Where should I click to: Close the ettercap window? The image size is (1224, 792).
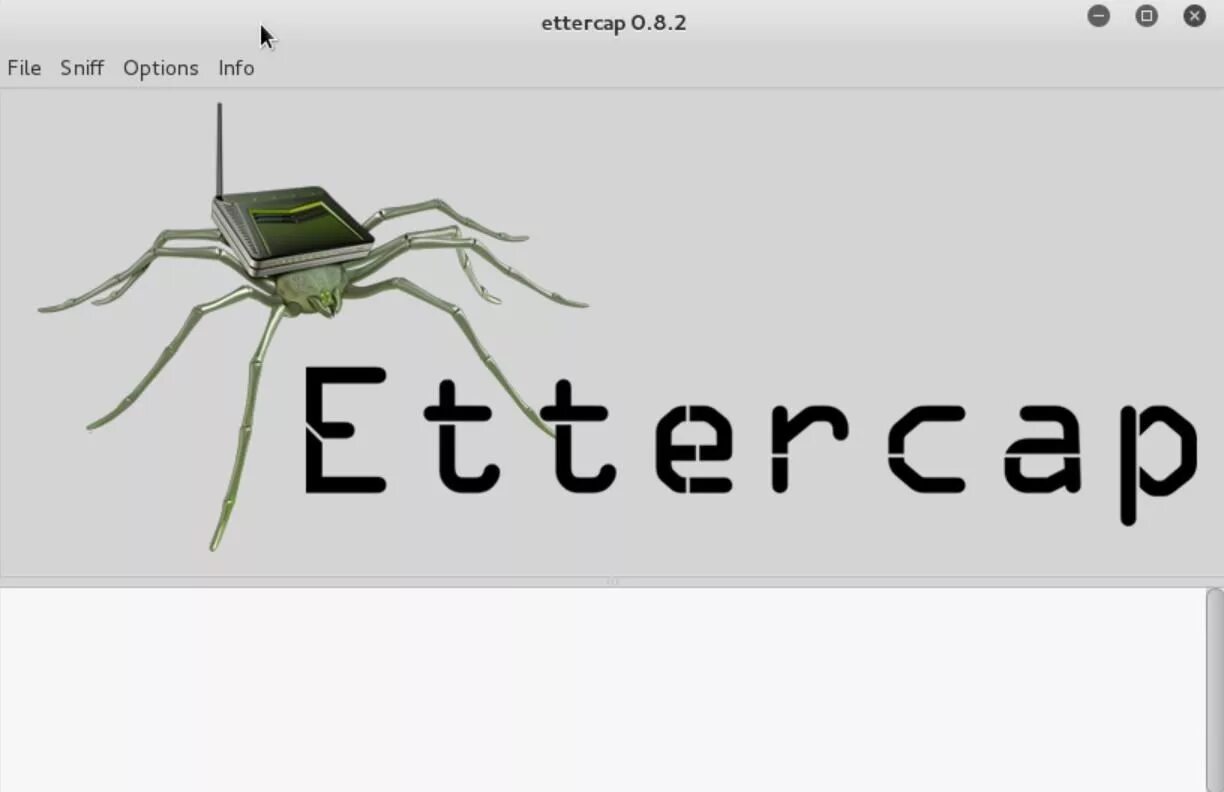[x=1195, y=16]
